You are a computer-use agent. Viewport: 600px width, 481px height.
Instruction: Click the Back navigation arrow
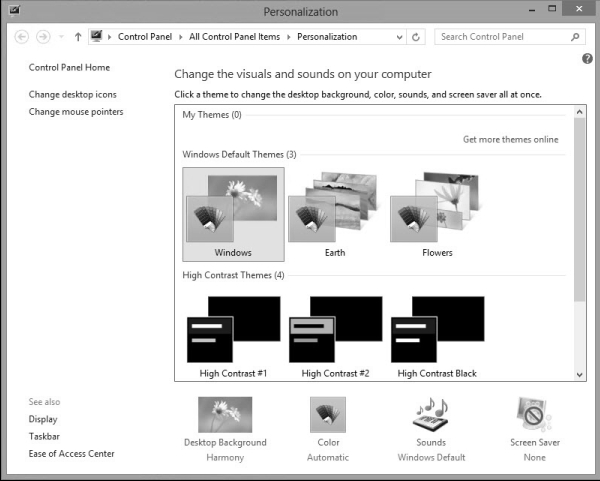(23, 37)
